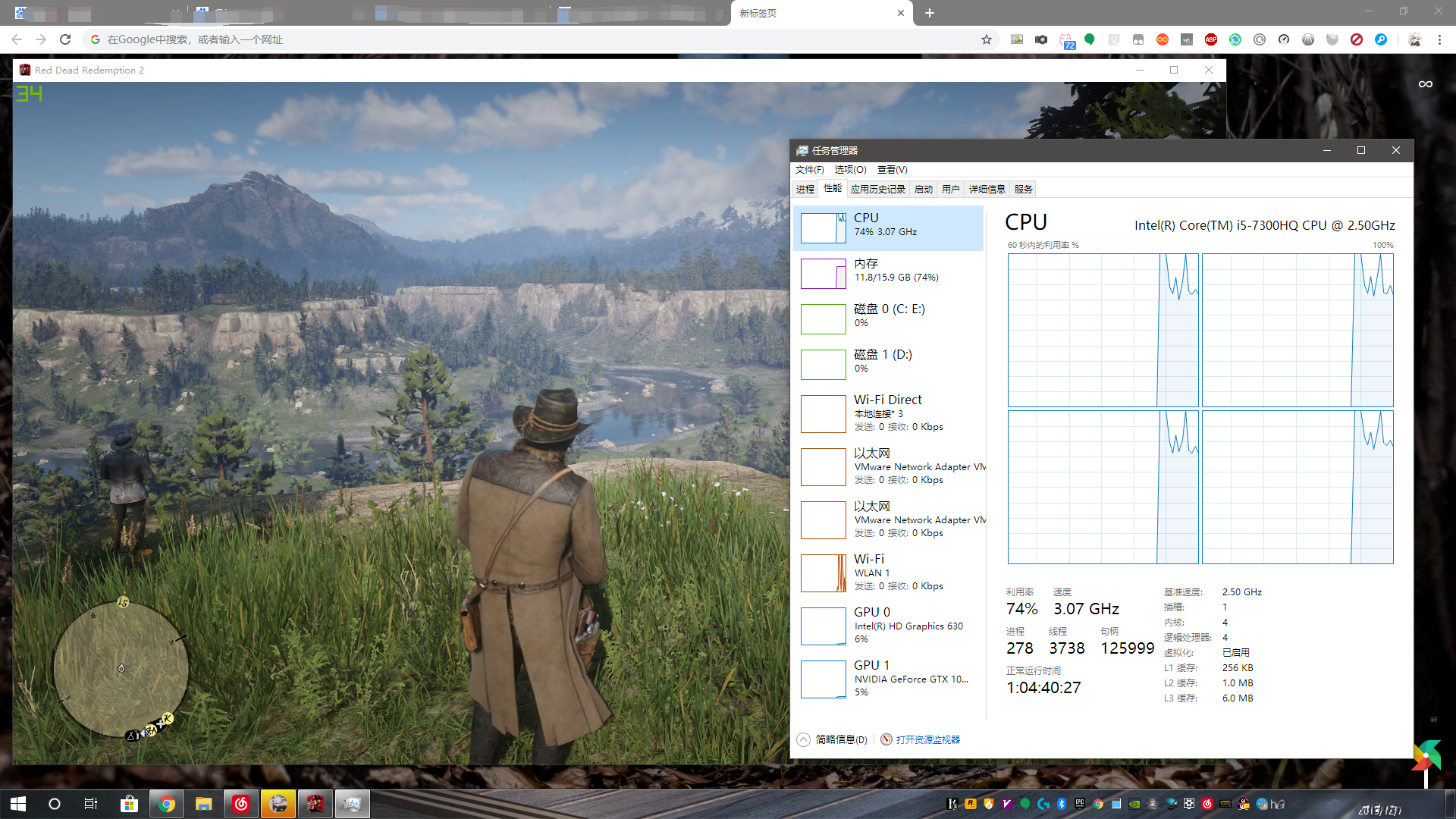Open NetEase Cloud Music from the taskbar
Image resolution: width=1456 pixels, height=819 pixels.
pos(241,804)
